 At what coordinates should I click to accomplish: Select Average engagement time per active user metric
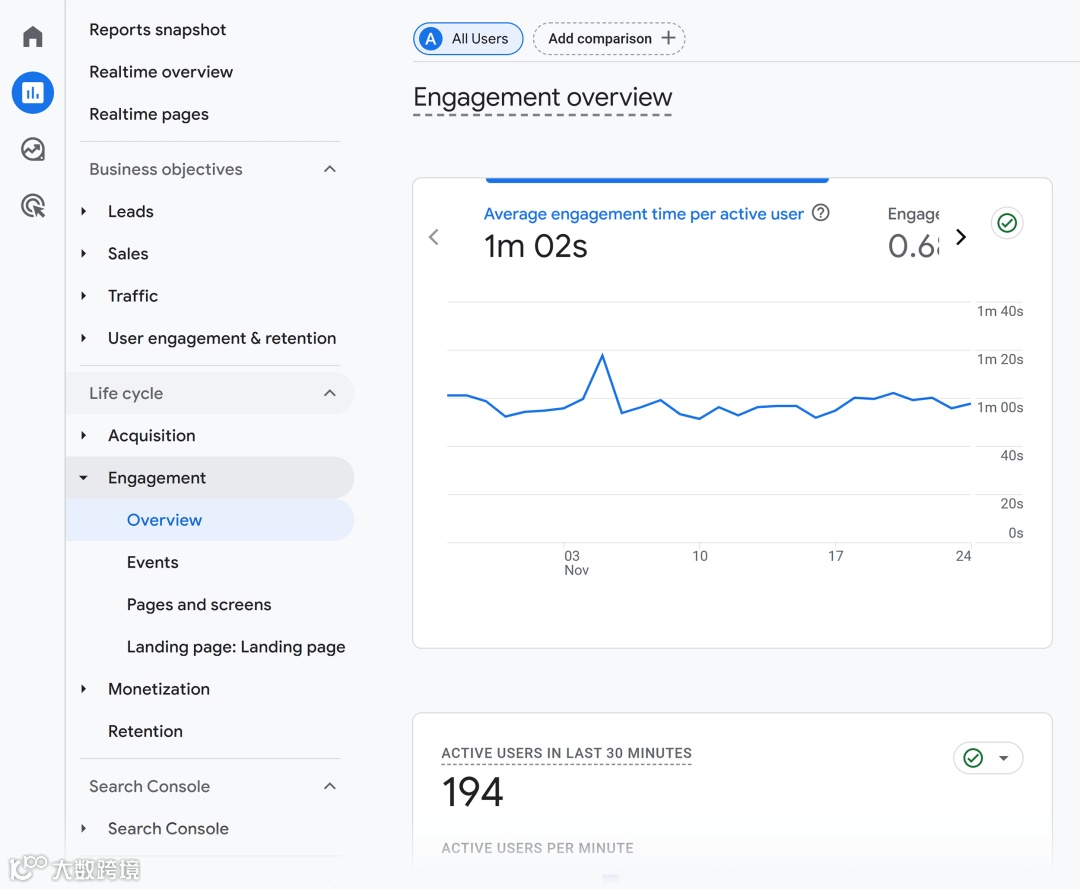click(643, 214)
